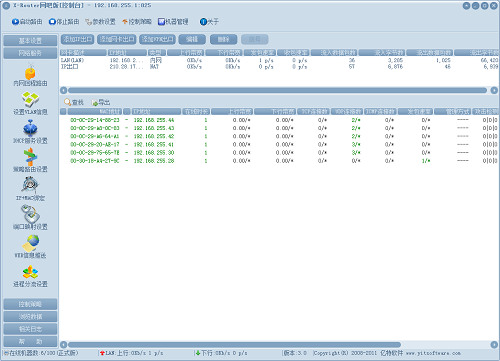Viewport: 500px width, 361px height.
Task: Select the LAN(LAN) interface row
Action: point(279,60)
